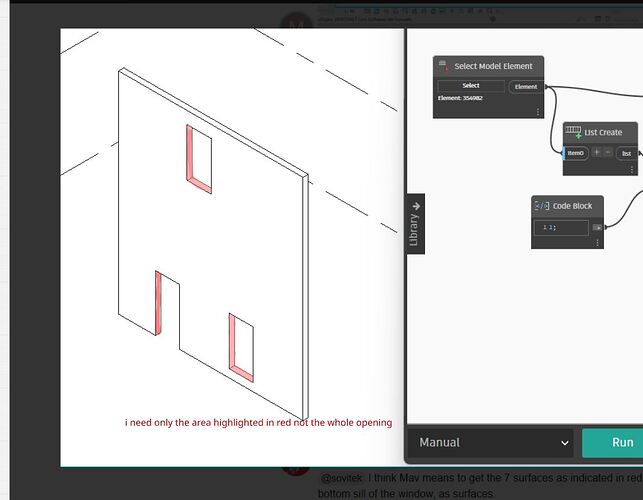Open the Select Model Element node options menu

tap(538, 112)
